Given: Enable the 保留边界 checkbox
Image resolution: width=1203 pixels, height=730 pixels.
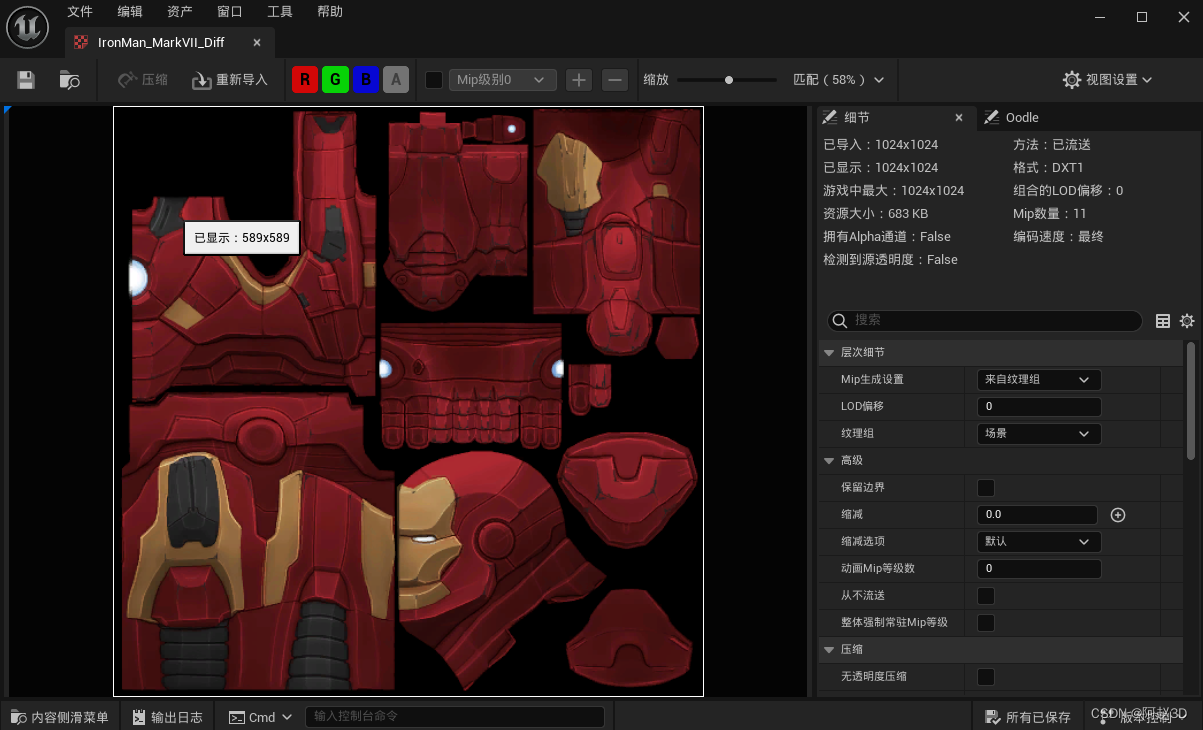Looking at the screenshot, I should tap(986, 488).
